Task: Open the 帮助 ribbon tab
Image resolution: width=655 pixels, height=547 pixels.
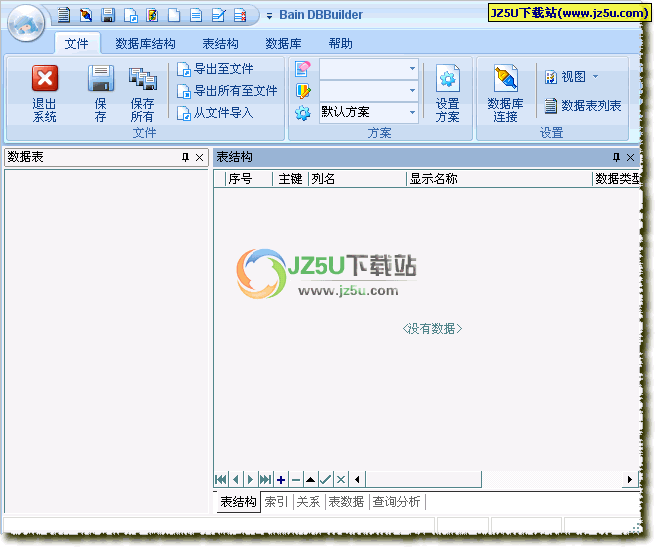Action: pos(340,43)
